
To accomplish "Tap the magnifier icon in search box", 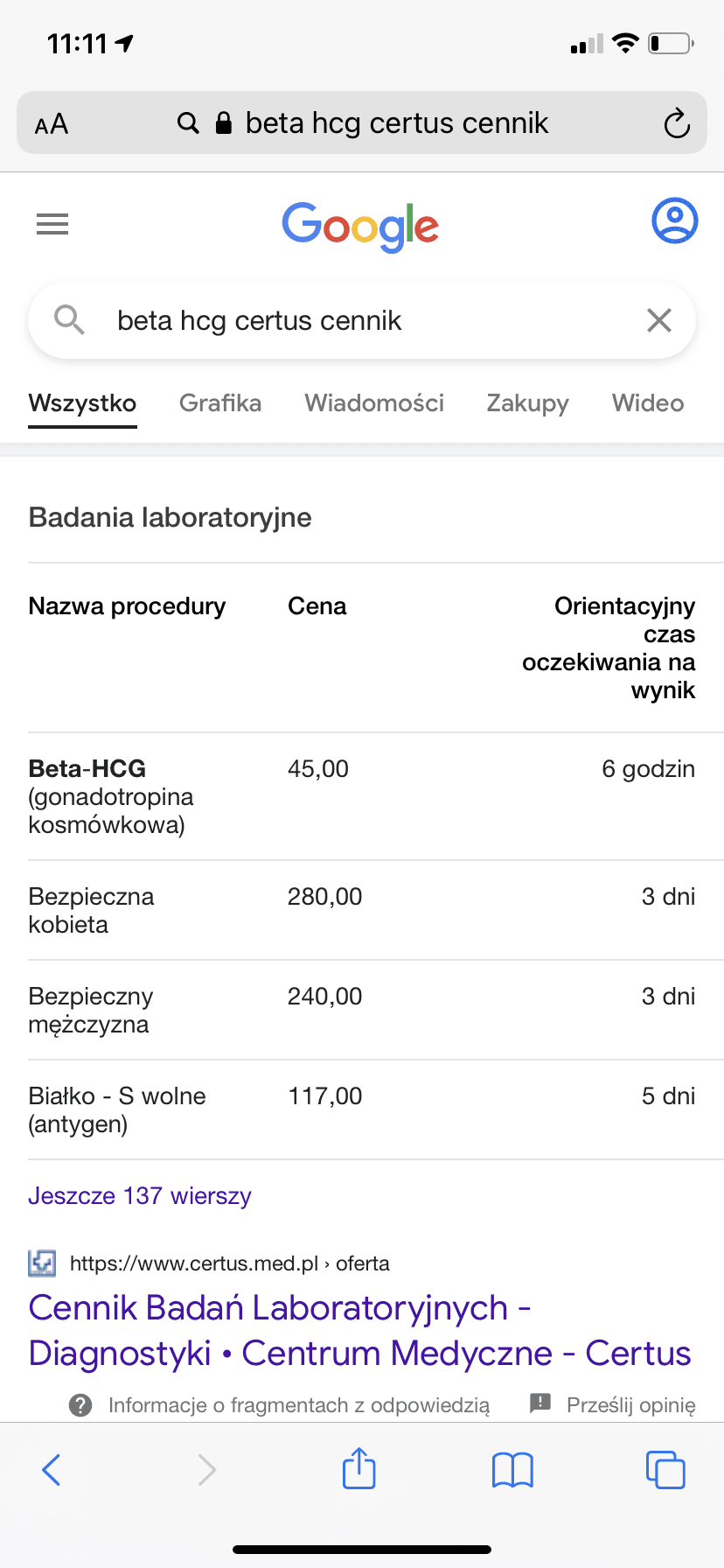I will (x=69, y=320).
